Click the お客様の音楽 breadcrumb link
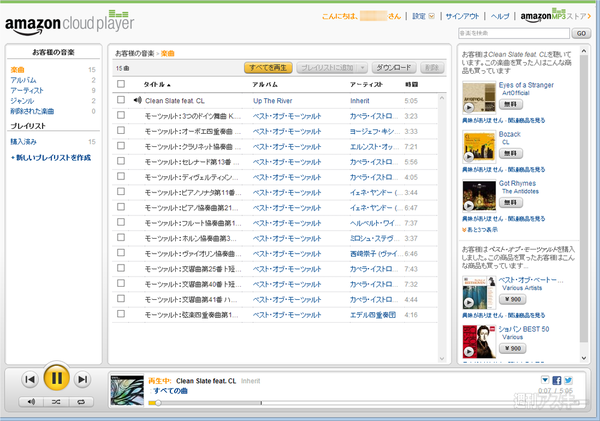This screenshot has width=600, height=421. (x=134, y=54)
